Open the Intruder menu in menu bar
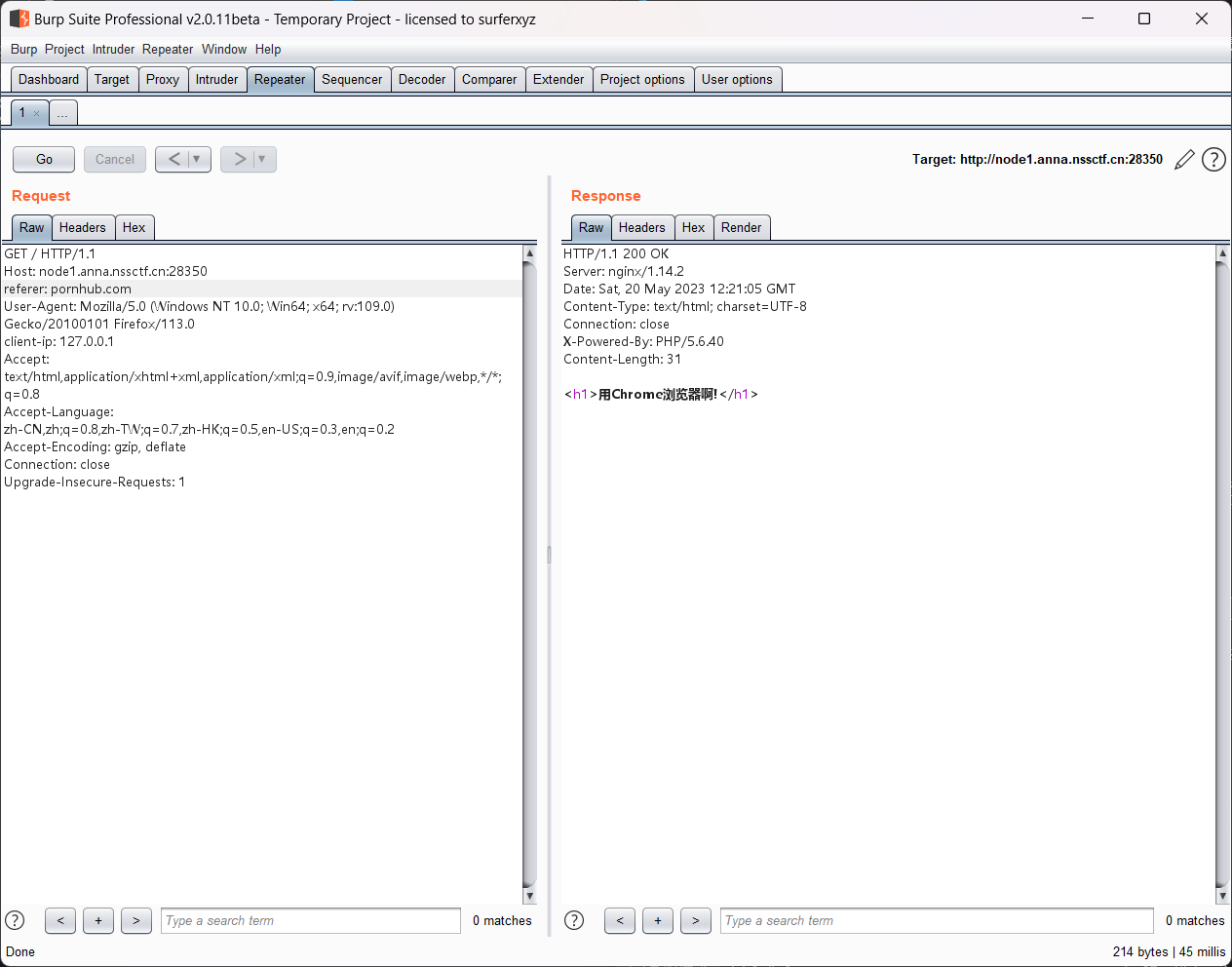1232x967 pixels. tap(113, 49)
